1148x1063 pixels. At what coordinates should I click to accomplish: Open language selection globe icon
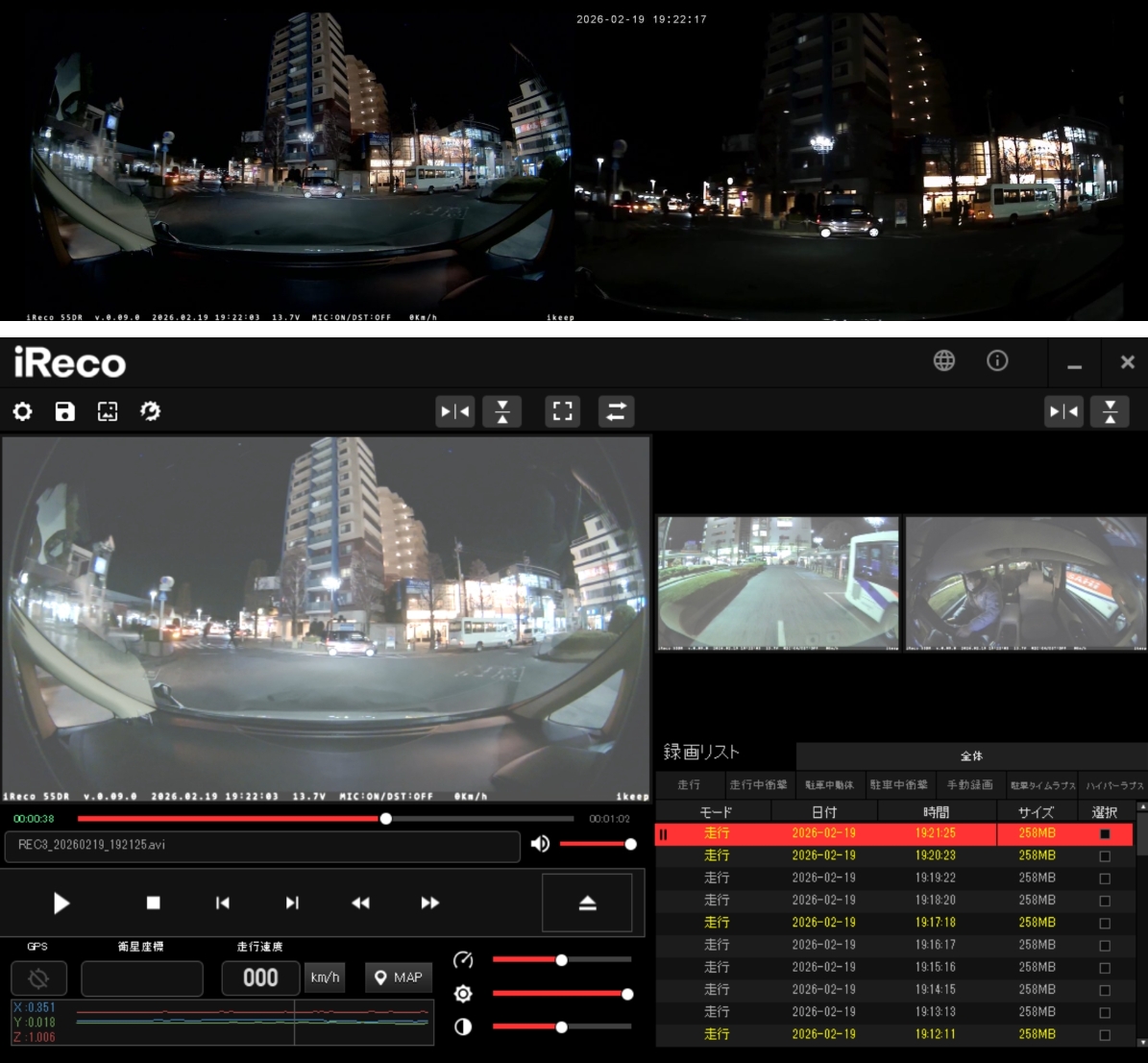pyautogui.click(x=944, y=360)
